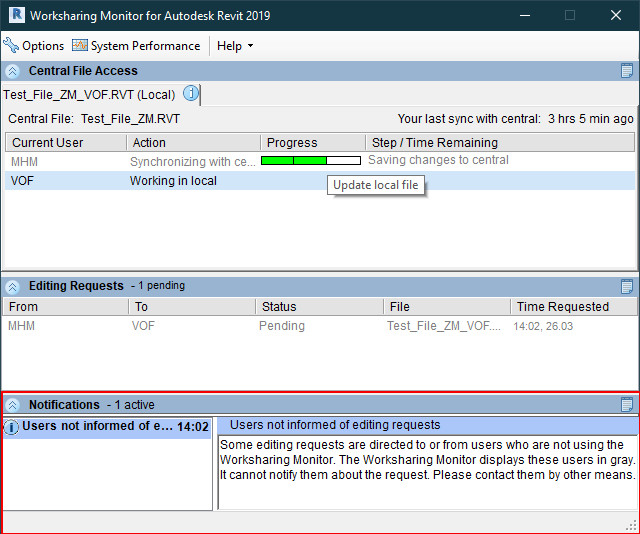Click Editing Requests notes icon

click(627, 286)
